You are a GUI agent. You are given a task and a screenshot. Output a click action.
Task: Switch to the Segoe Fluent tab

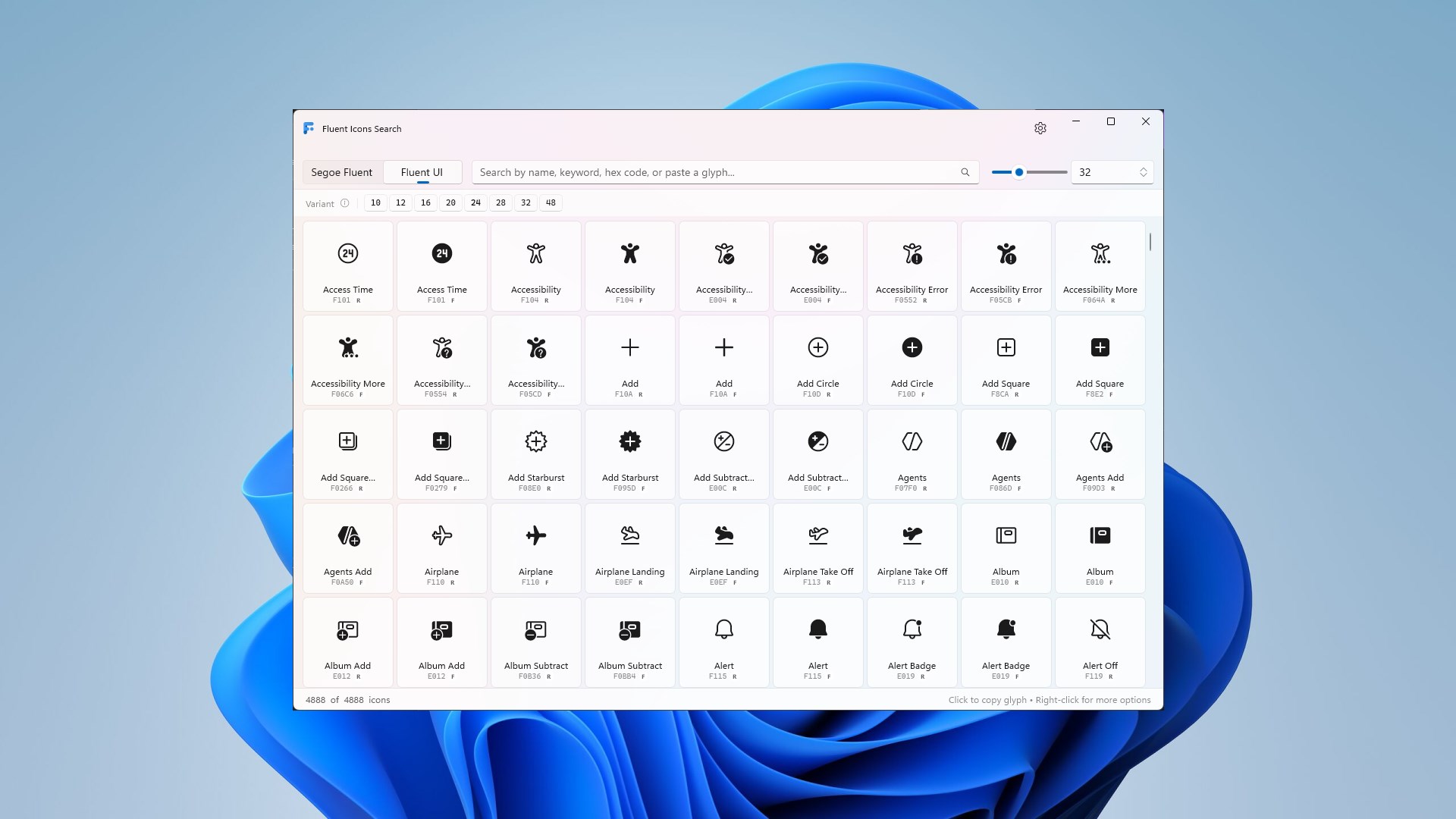342,172
